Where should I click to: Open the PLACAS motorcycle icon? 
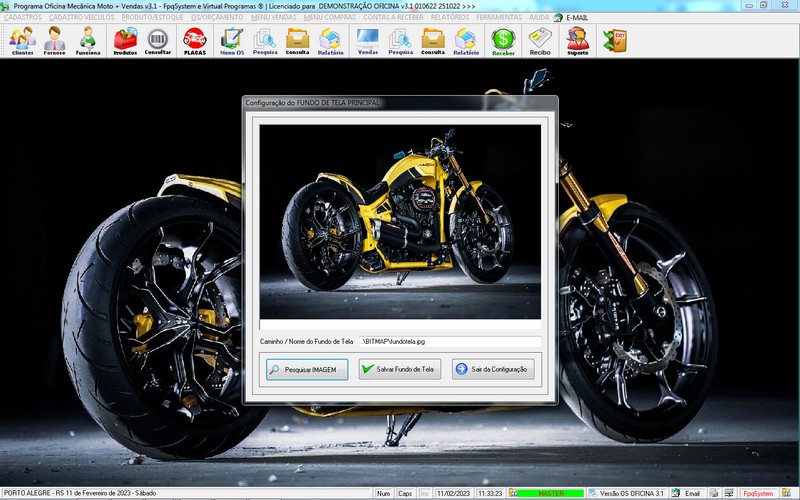click(194, 41)
